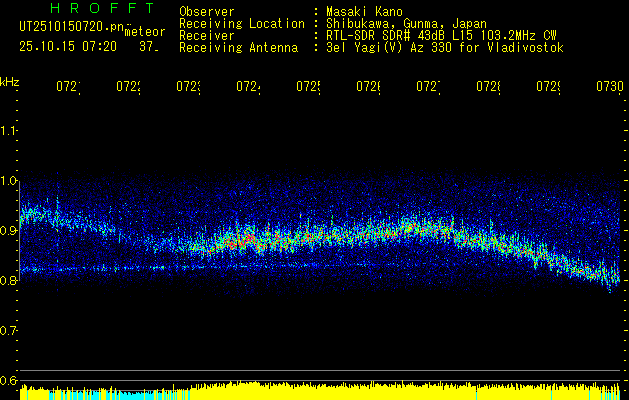Click the 1.0 kHz axis label
This screenshot has height=400, width=629.
coord(8,181)
